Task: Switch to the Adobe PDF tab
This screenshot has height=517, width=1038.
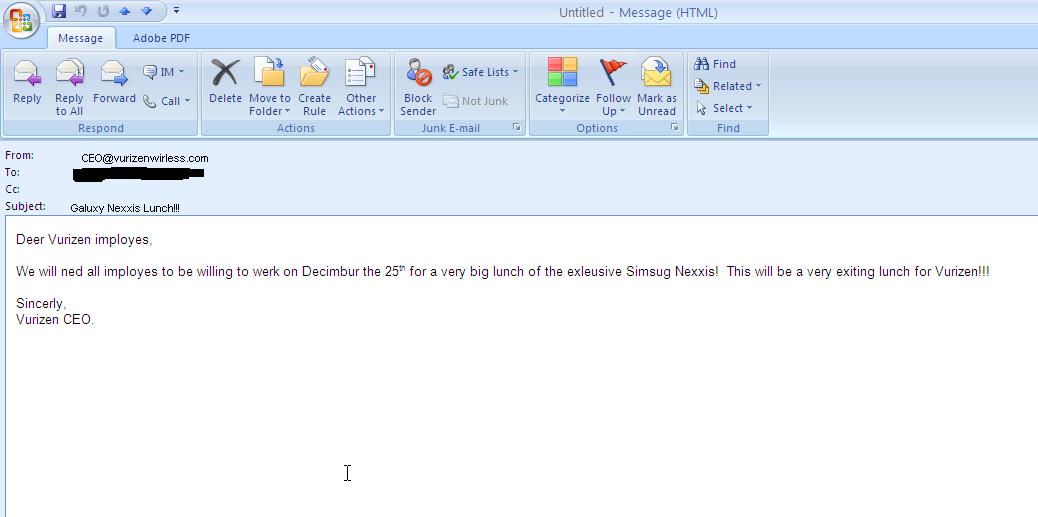Action: 161,38
